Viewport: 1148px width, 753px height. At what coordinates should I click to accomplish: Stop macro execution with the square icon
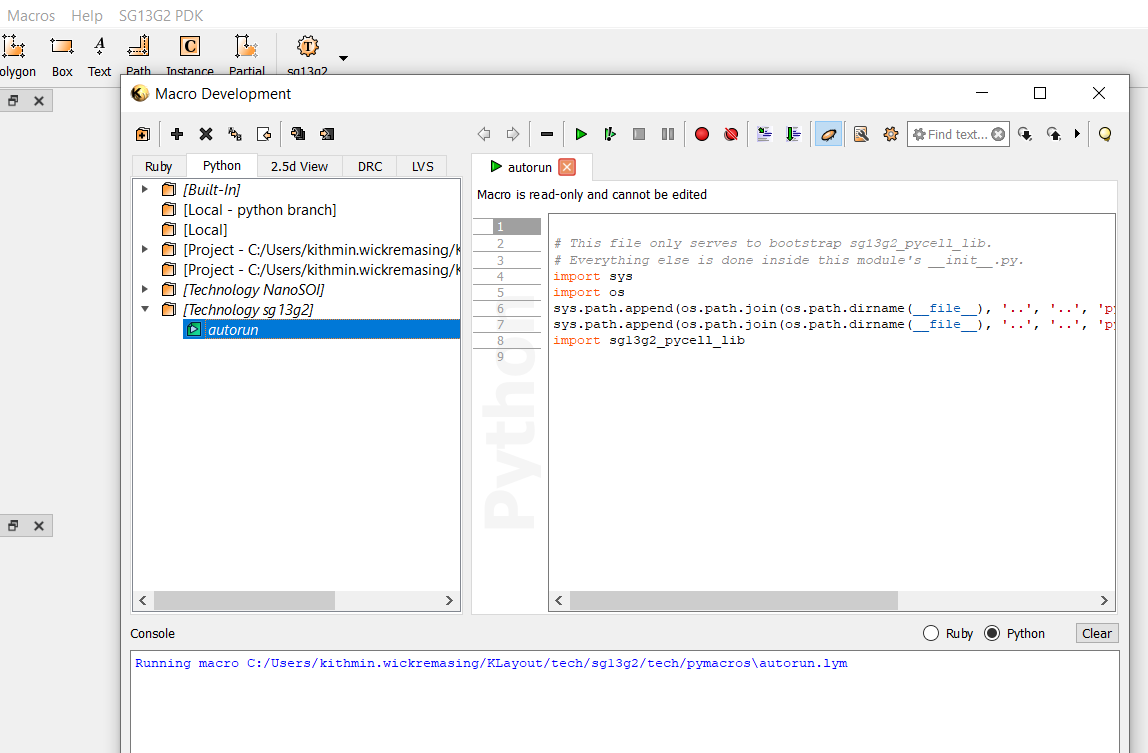coord(639,134)
